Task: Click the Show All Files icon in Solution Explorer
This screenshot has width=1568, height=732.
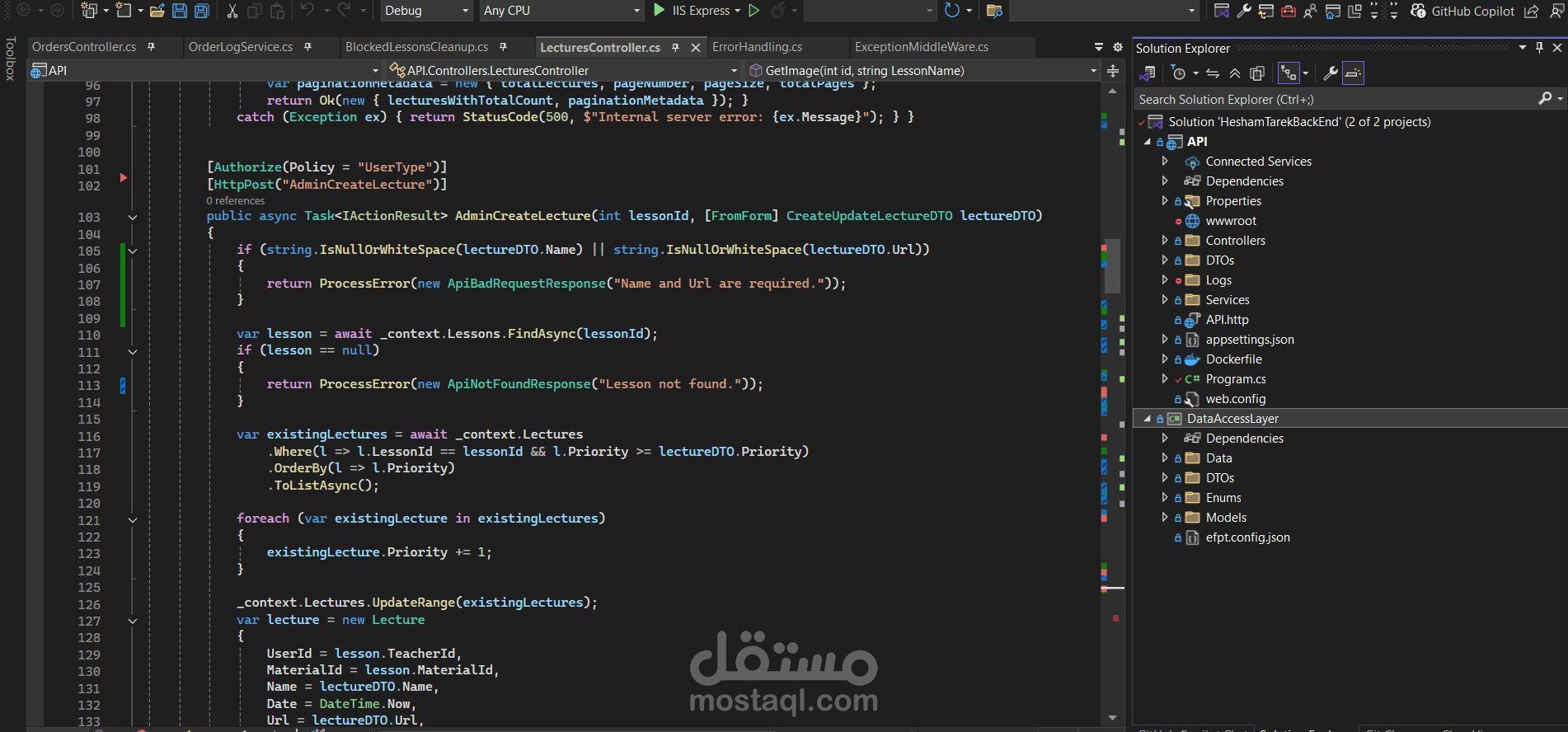Action: pyautogui.click(x=1257, y=73)
